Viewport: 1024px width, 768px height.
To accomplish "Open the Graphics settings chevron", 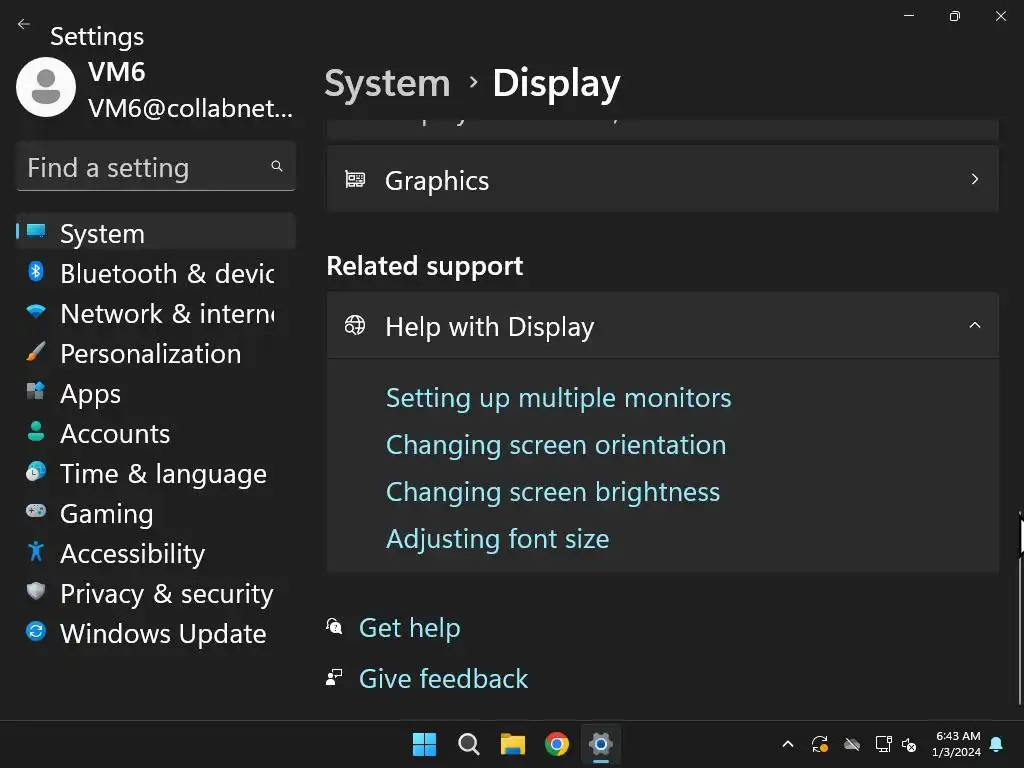I will 974,180.
